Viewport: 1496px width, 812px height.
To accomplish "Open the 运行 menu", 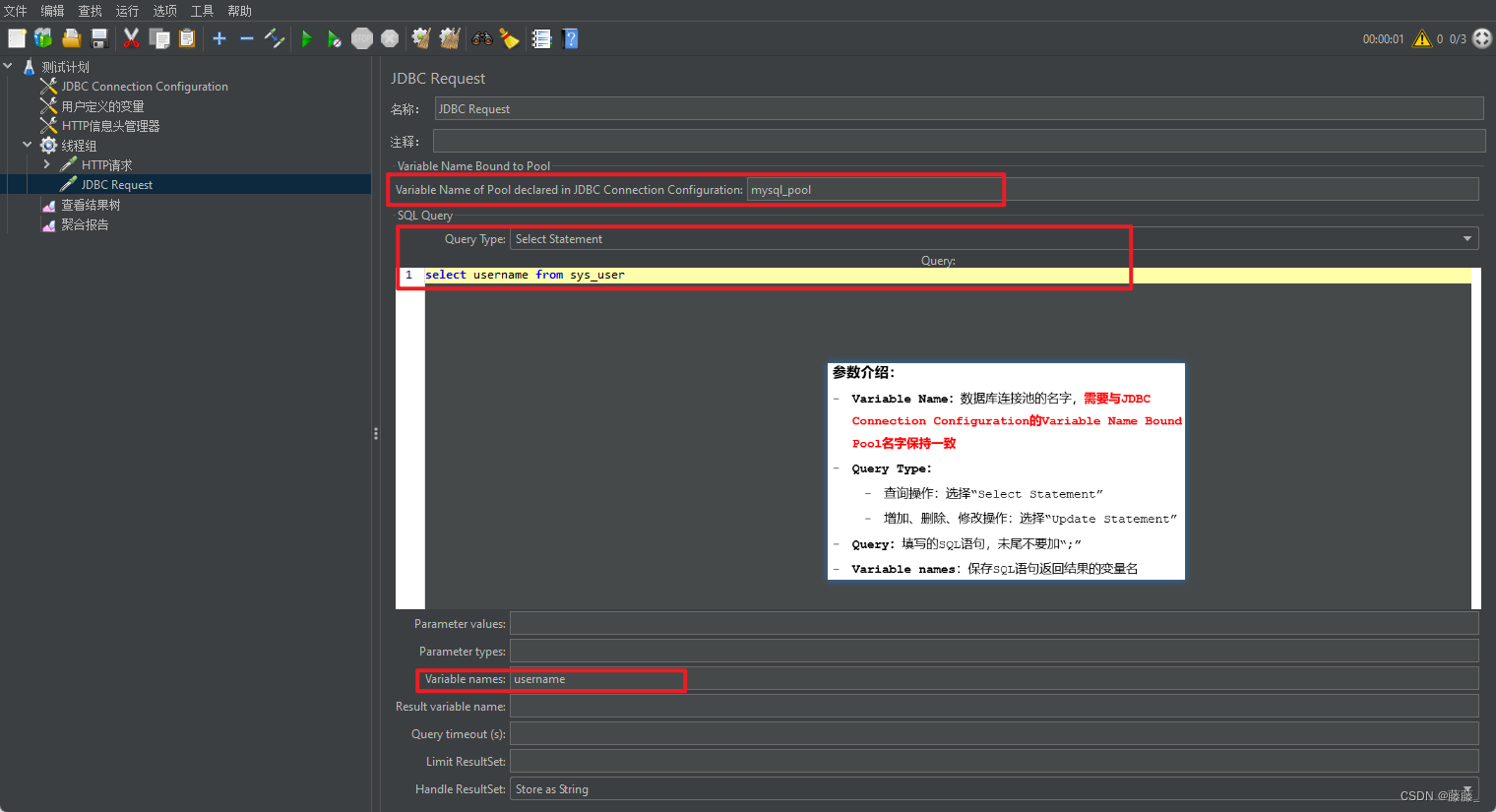I will pyautogui.click(x=127, y=11).
